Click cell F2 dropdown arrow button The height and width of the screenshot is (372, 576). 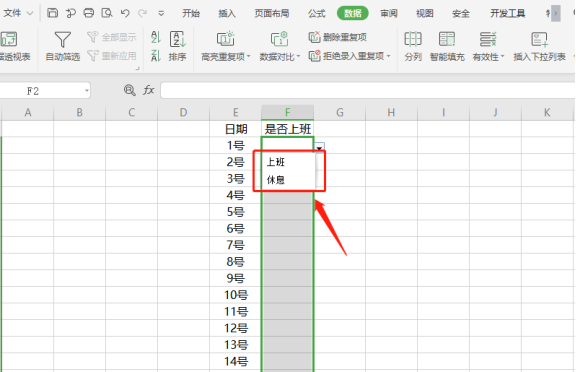click(x=319, y=148)
